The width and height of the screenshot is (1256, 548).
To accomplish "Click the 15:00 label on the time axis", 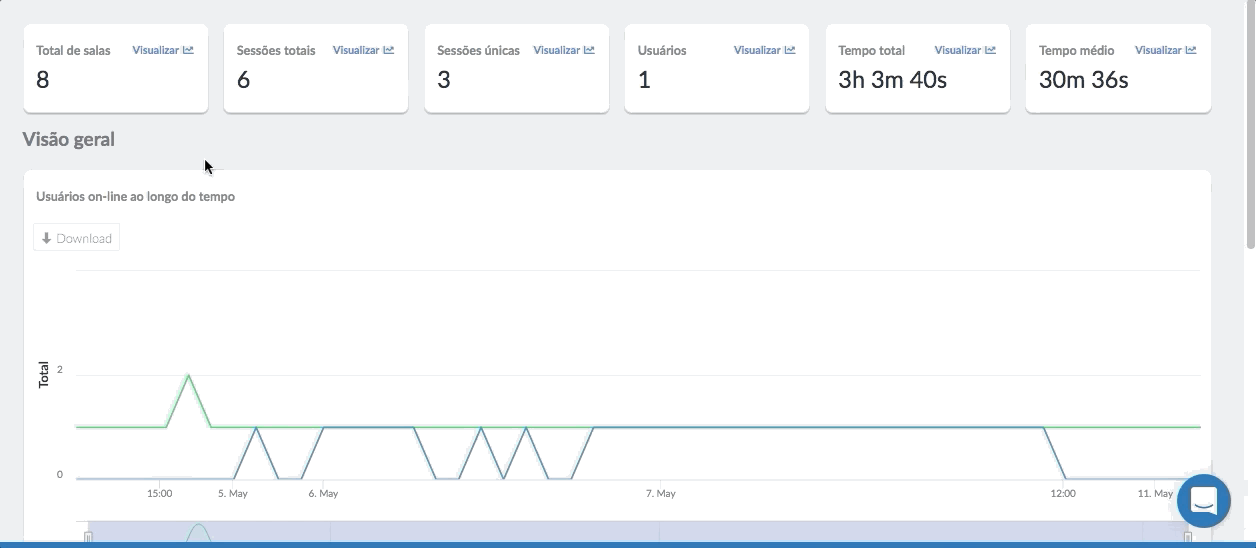I will click(159, 493).
